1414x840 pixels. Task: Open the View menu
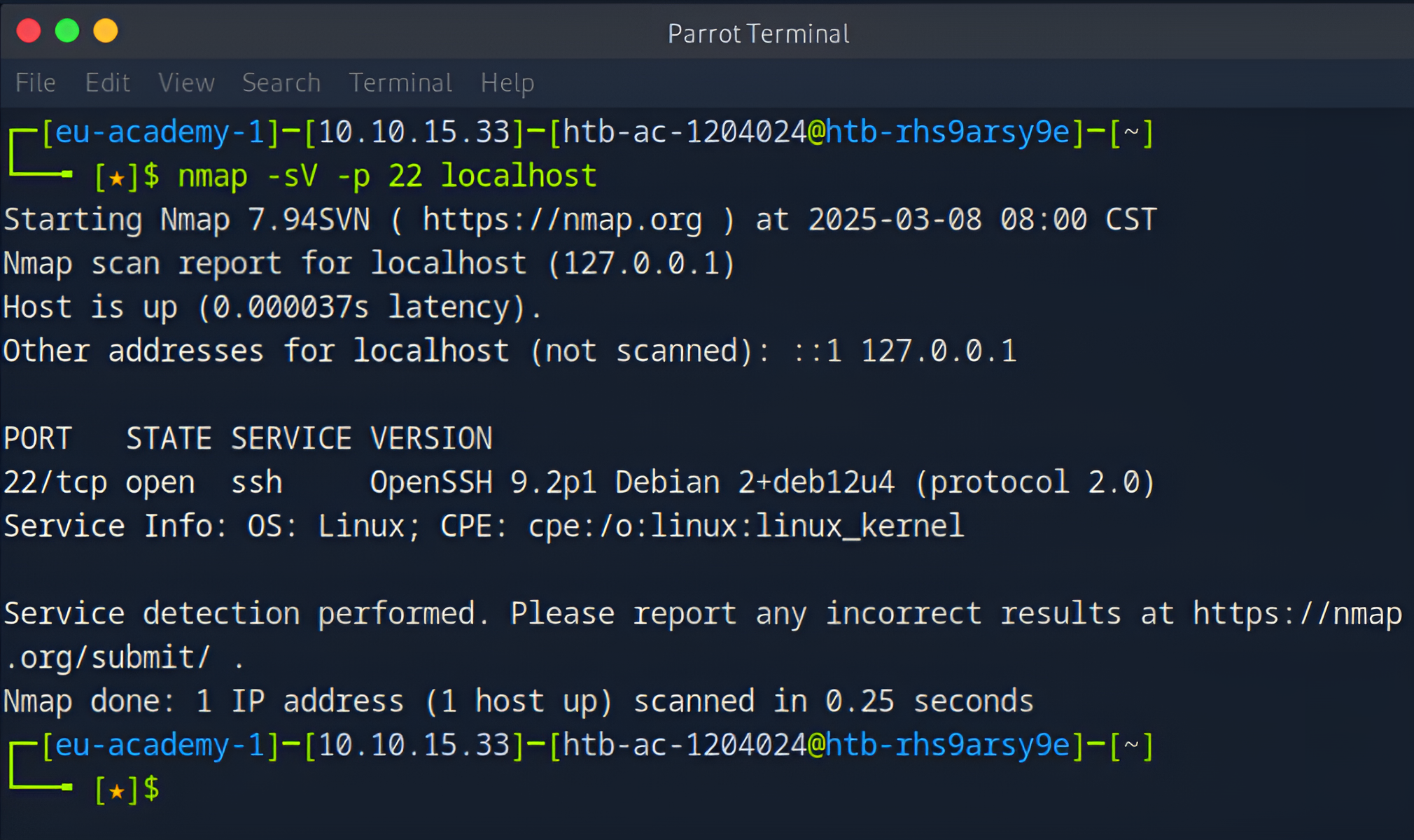(x=186, y=83)
